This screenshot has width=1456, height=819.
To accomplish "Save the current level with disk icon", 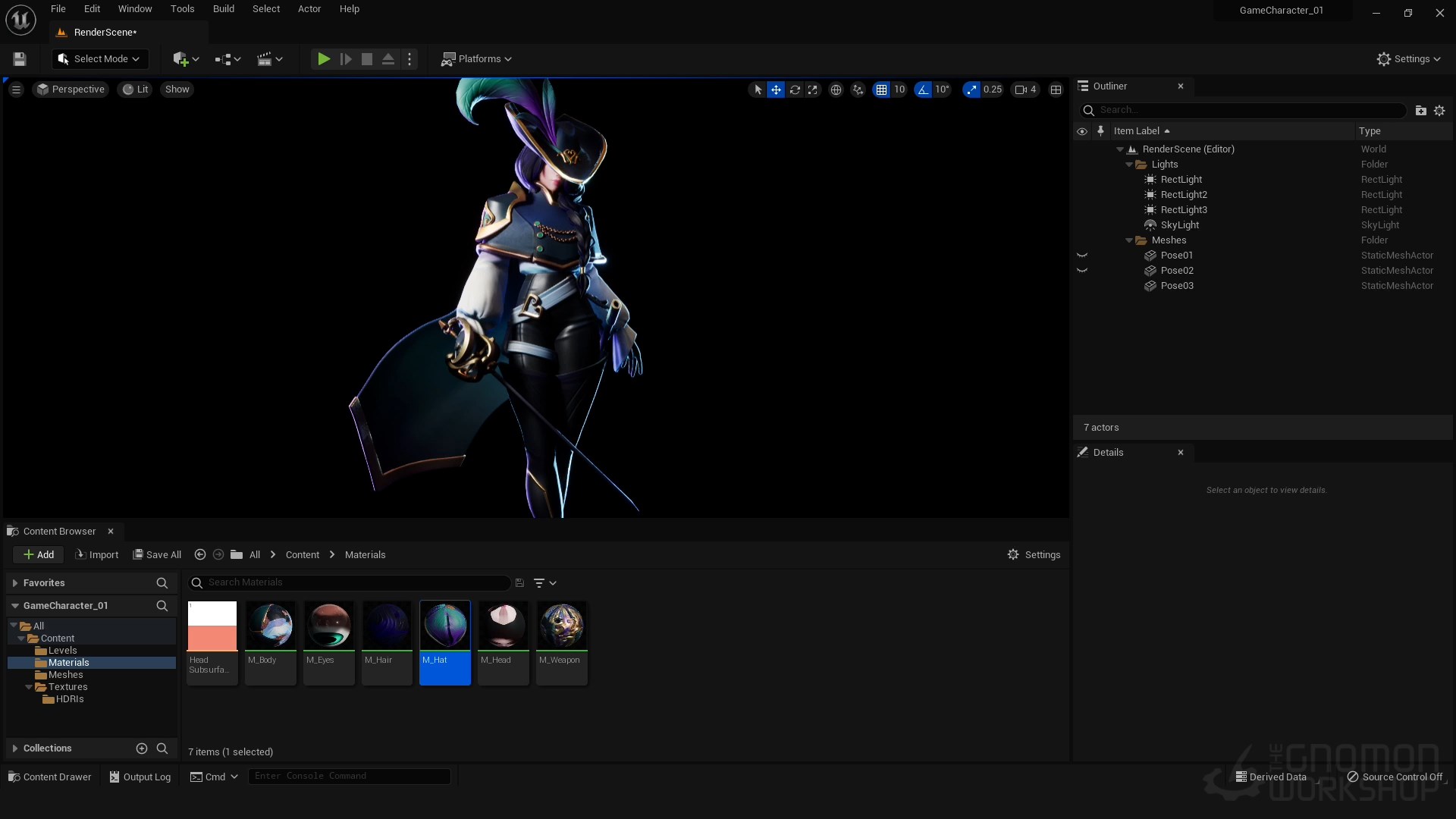I will (x=20, y=59).
